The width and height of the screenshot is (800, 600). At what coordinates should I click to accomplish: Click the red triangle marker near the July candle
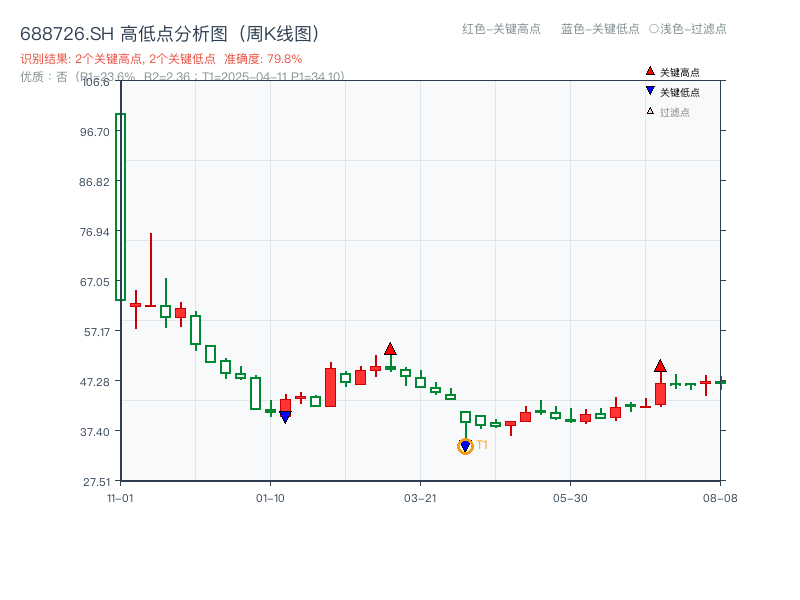click(x=660, y=366)
